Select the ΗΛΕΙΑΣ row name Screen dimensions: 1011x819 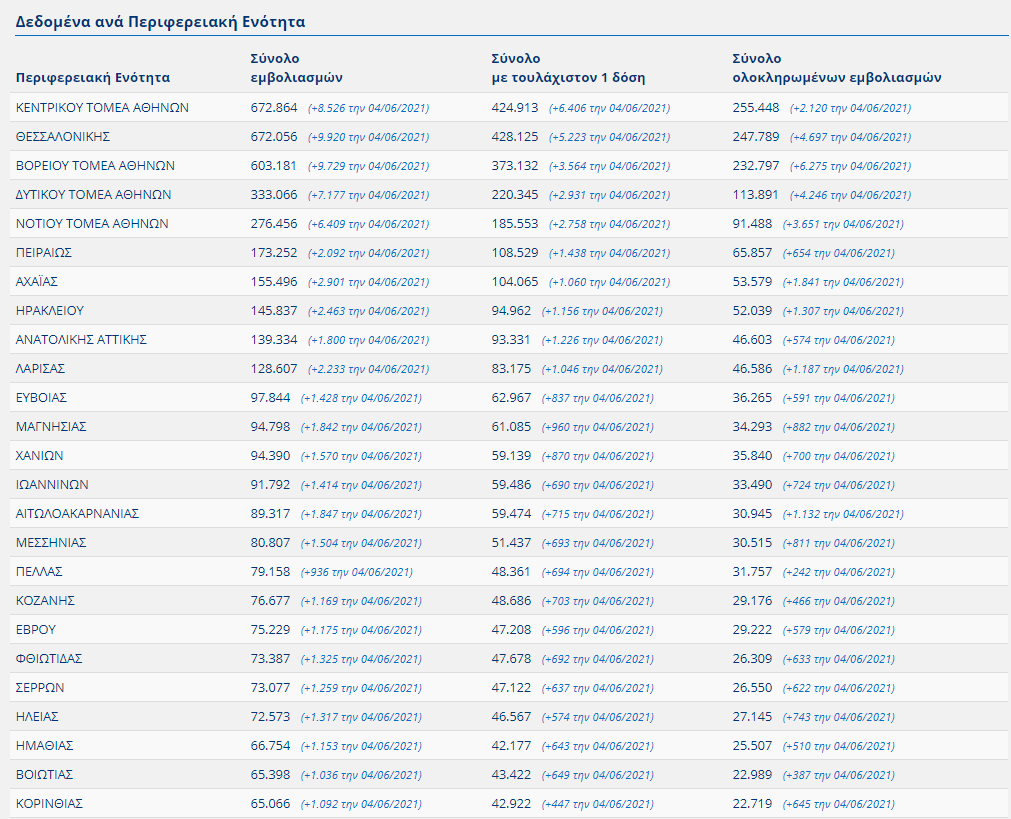pos(37,717)
